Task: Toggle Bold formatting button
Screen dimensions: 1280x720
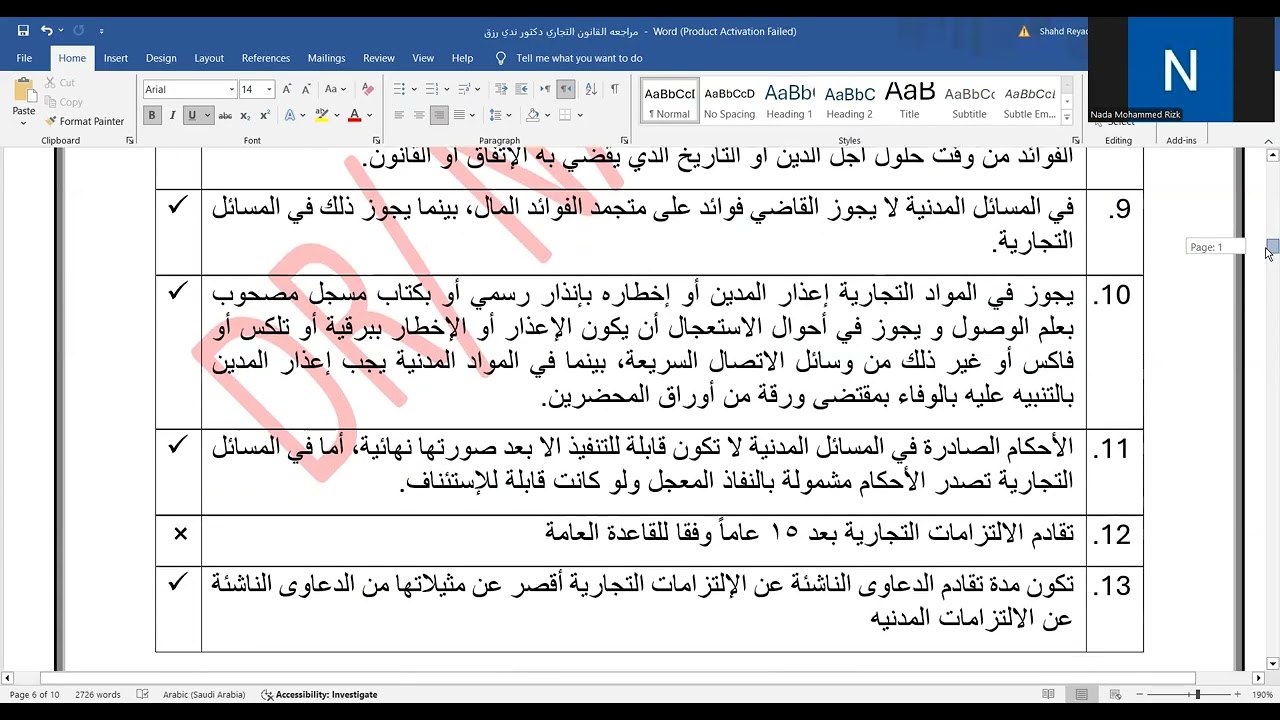Action: click(x=152, y=115)
